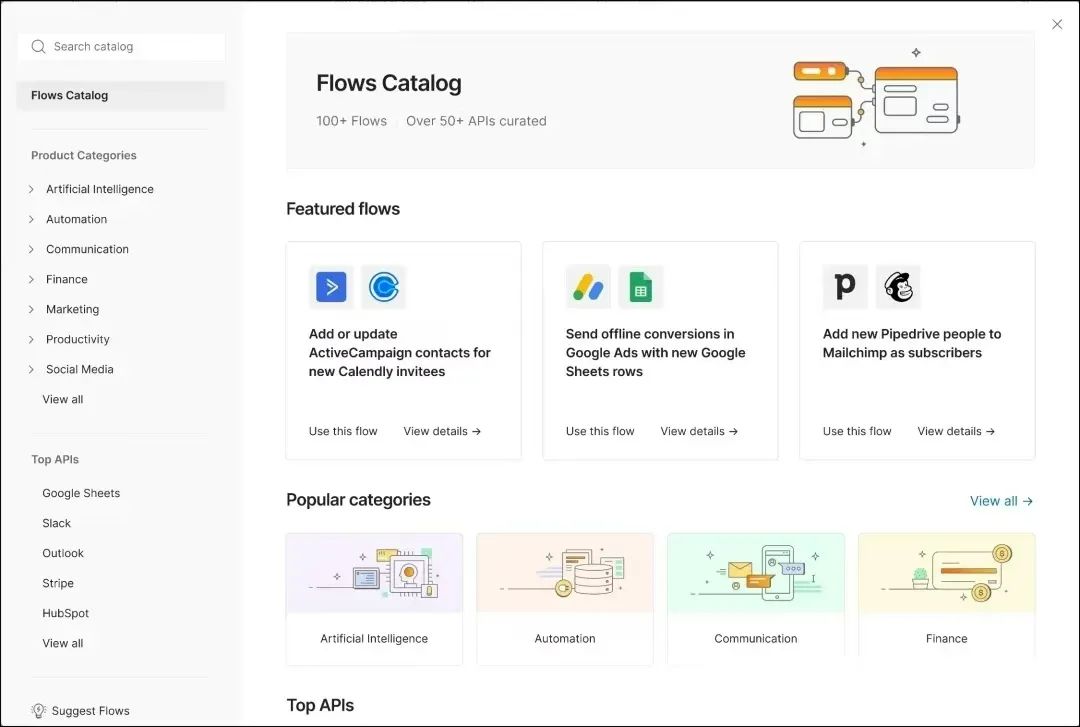Expand the Marketing category in sidebar
Image resolution: width=1080 pixels, height=727 pixels.
(x=32, y=309)
